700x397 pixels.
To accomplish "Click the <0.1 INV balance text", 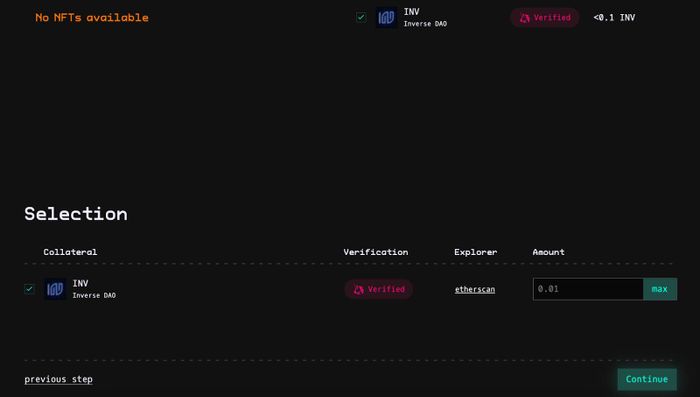I will coord(614,17).
